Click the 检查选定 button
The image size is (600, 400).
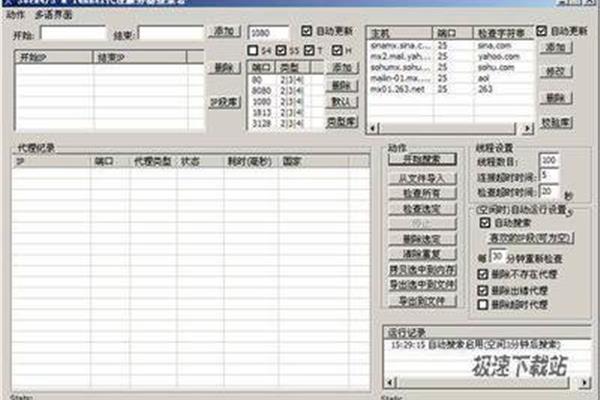click(x=422, y=209)
